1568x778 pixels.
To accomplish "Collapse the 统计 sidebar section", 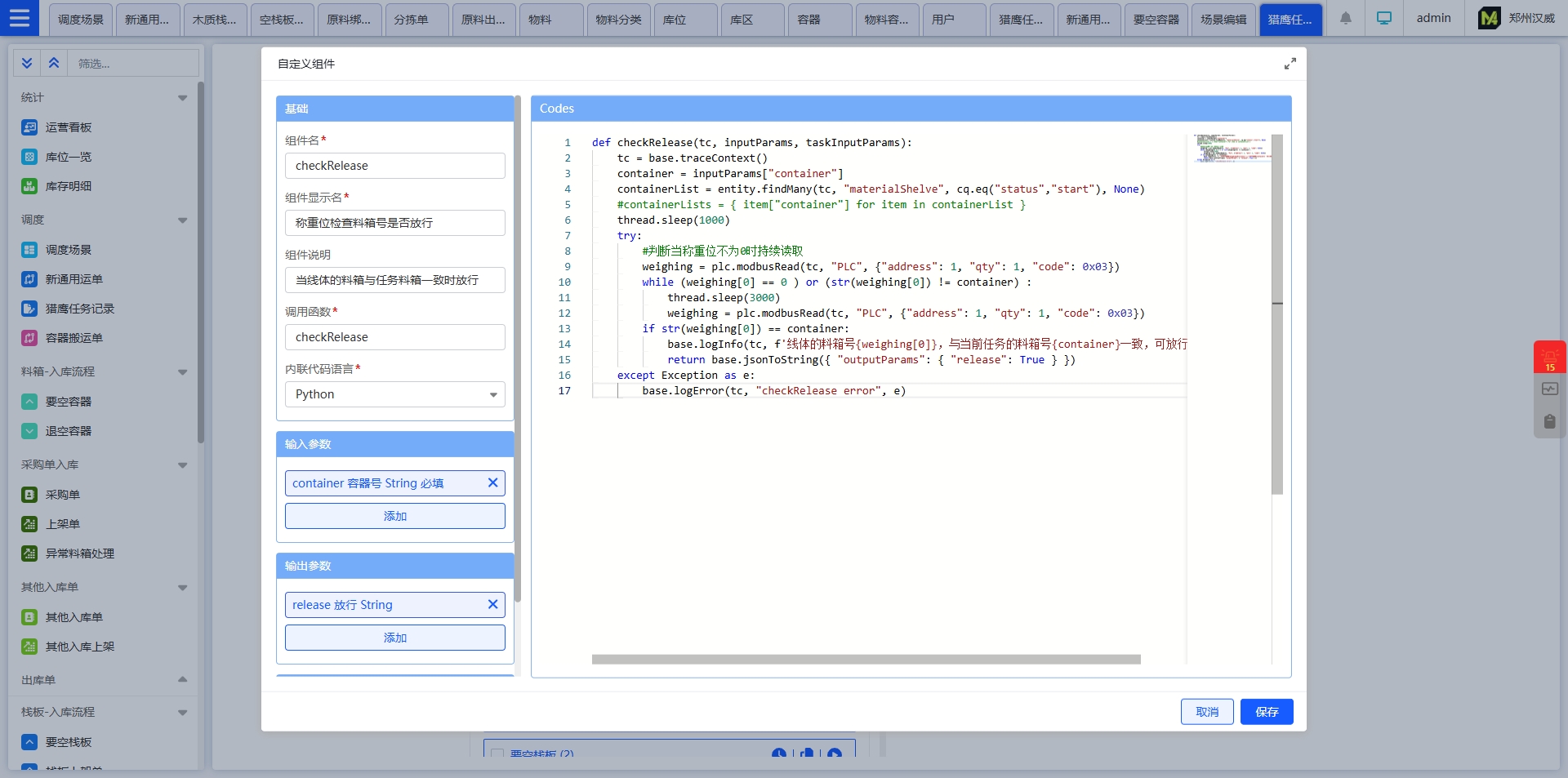I will click(x=182, y=98).
